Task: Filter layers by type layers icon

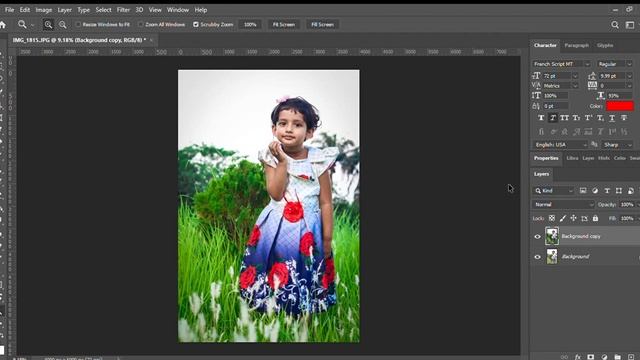Action: click(607, 191)
